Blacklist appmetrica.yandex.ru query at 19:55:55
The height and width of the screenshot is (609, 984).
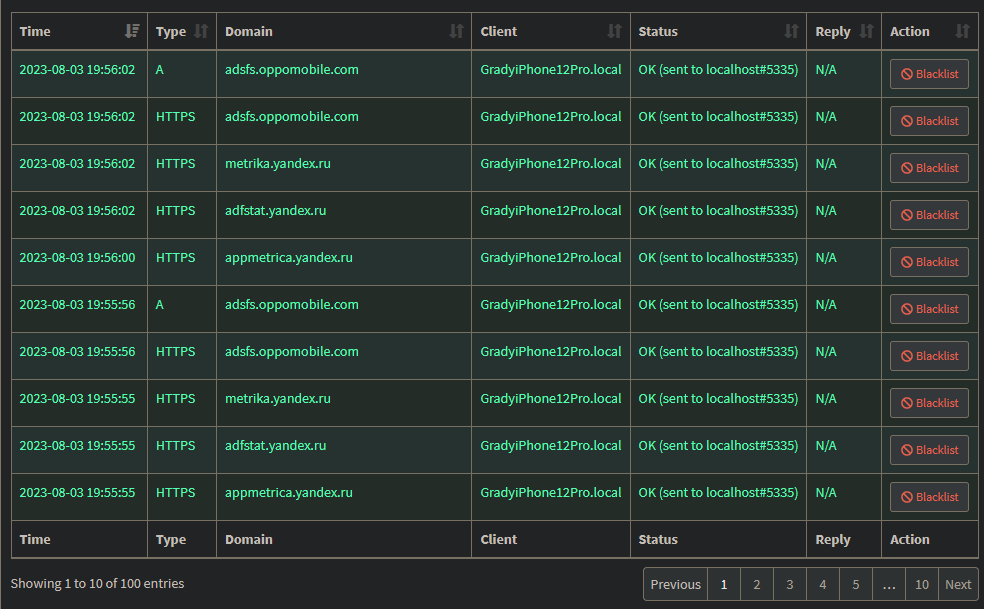[x=929, y=497]
